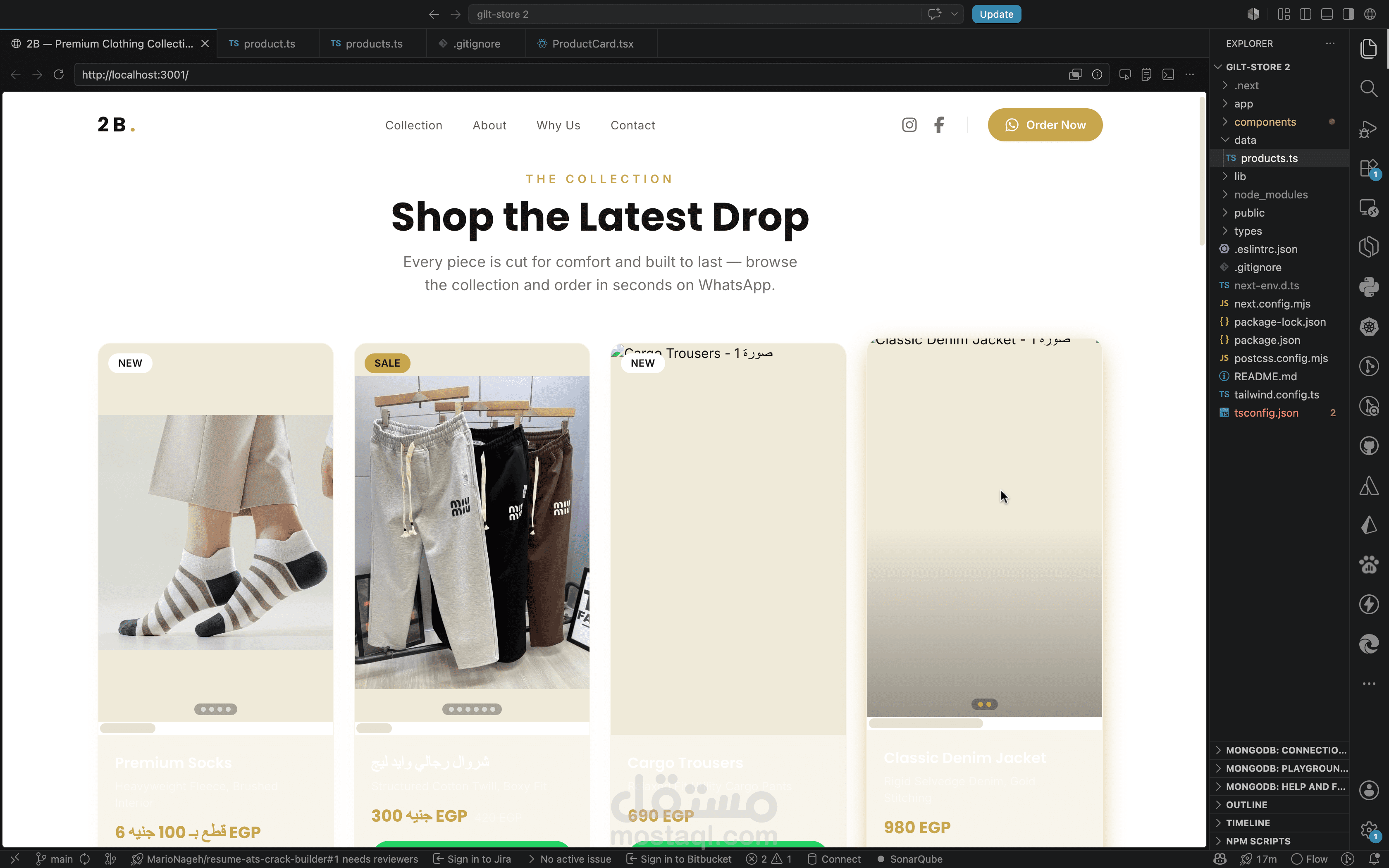Toggle primary side bar layout button
1389x868 pixels.
point(1305,14)
